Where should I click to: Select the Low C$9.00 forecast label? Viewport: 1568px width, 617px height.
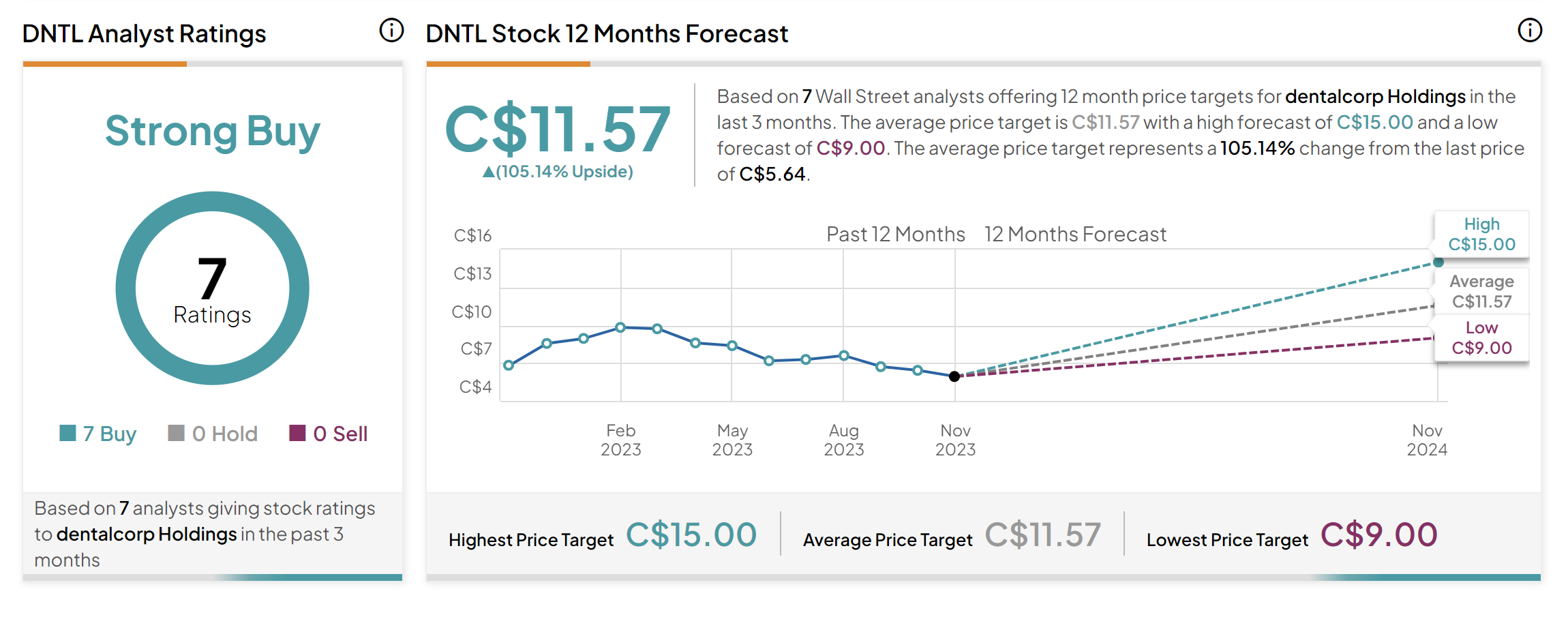1481,337
